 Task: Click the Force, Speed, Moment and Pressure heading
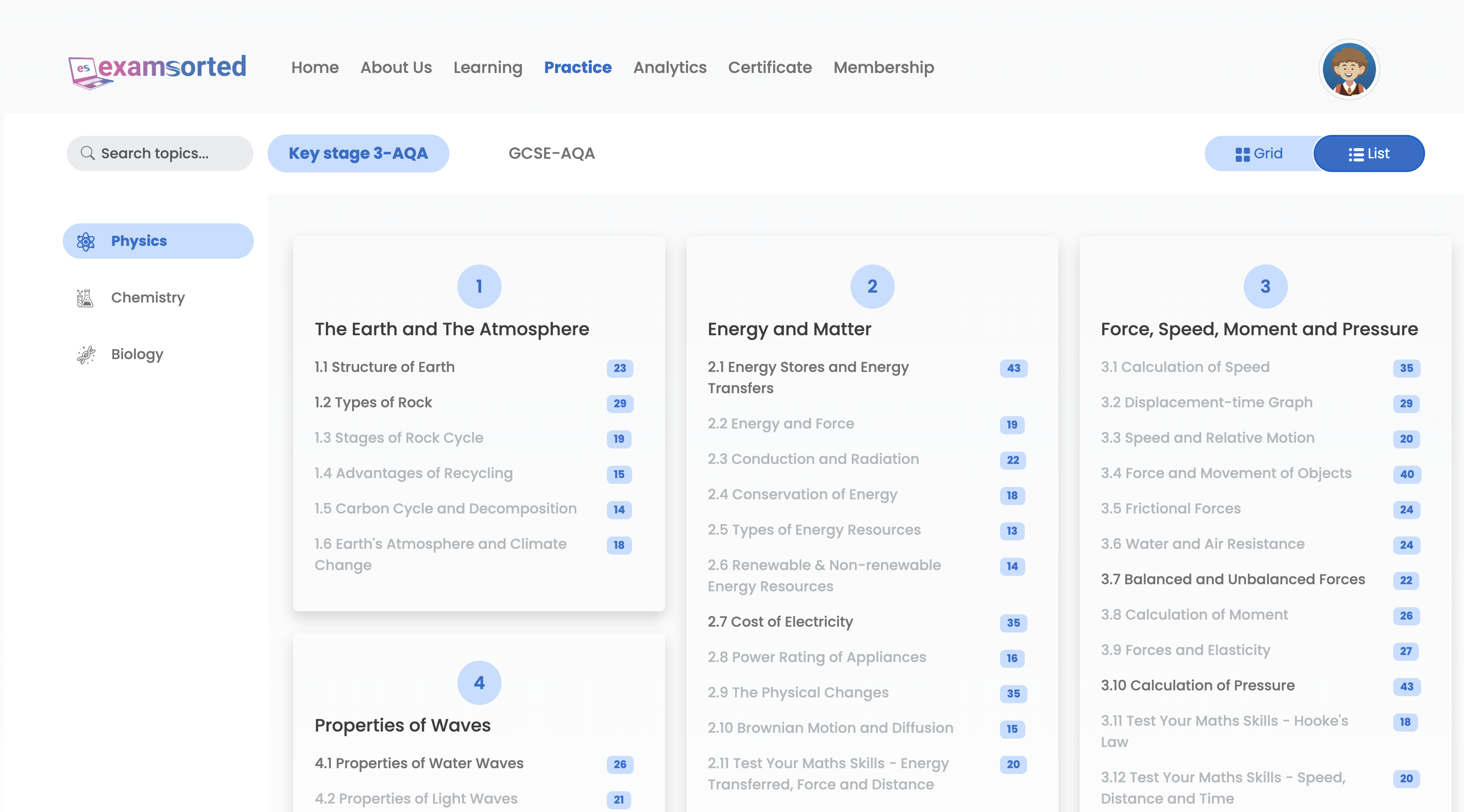(1259, 329)
